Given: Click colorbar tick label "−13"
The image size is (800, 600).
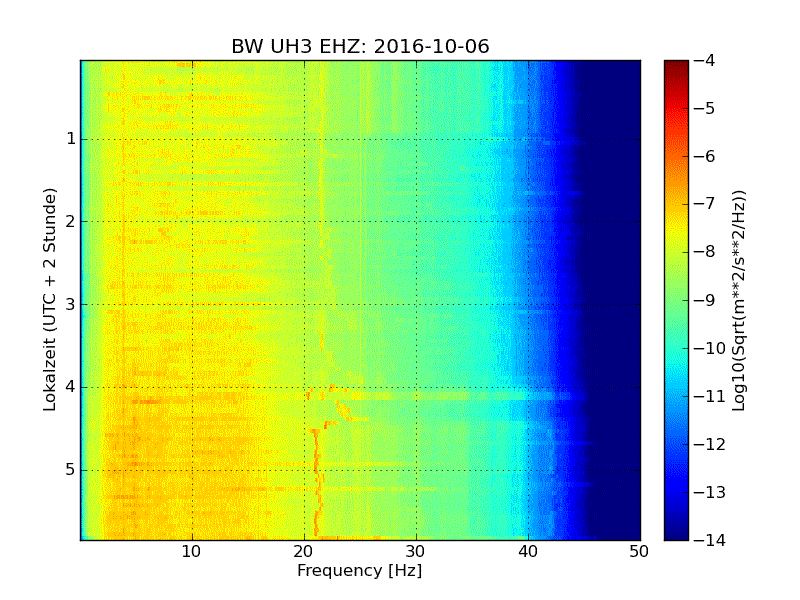Looking at the screenshot, I should pos(710,492).
